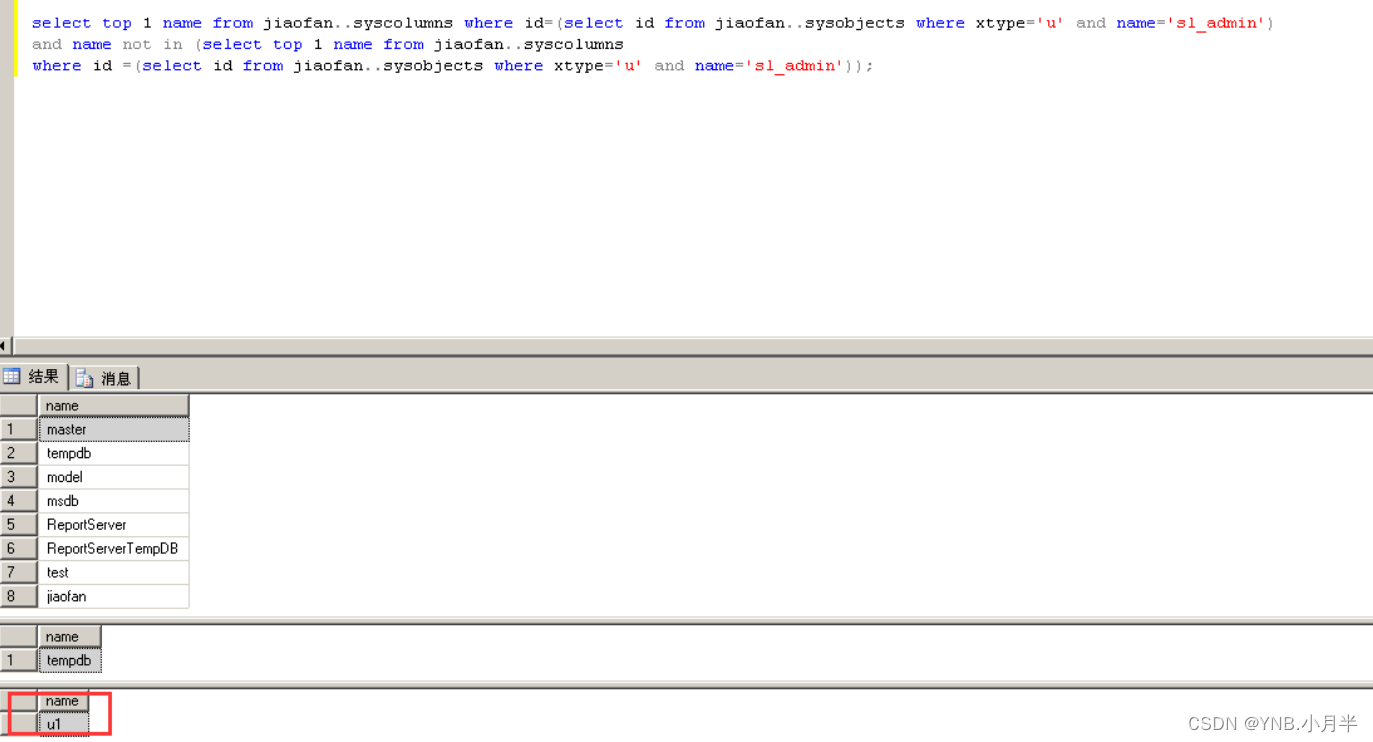This screenshot has width=1373, height=742.
Task: Select row header 3 in the first grid
Action: coord(18,477)
